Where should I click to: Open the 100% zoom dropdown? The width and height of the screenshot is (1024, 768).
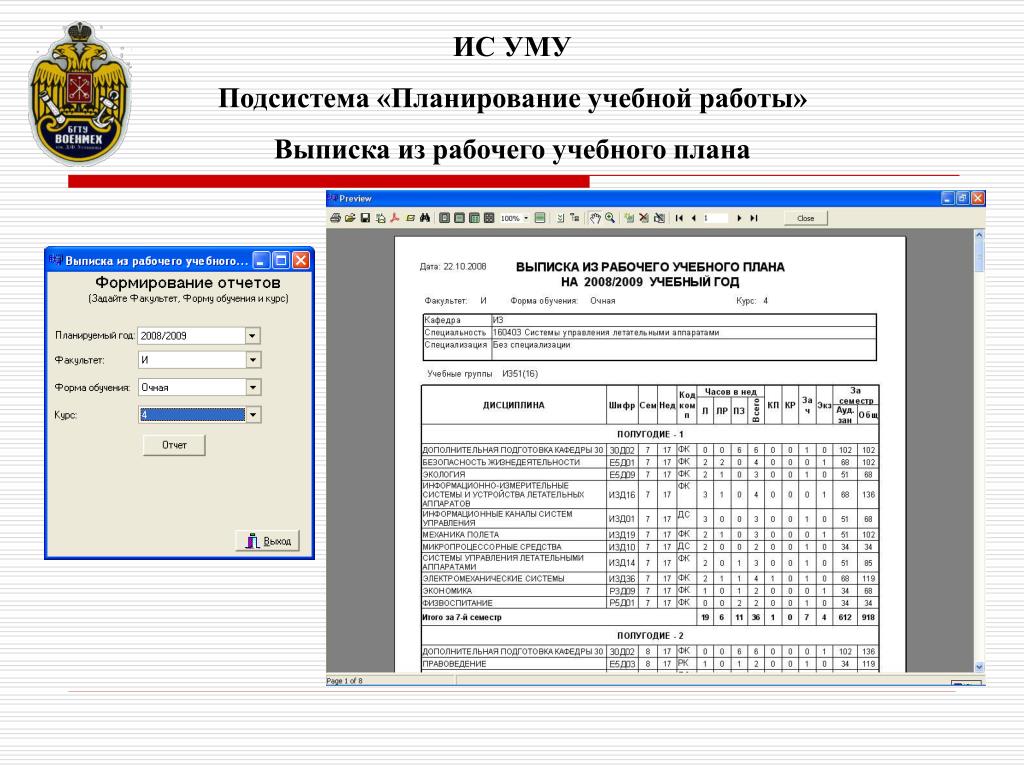(x=526, y=218)
